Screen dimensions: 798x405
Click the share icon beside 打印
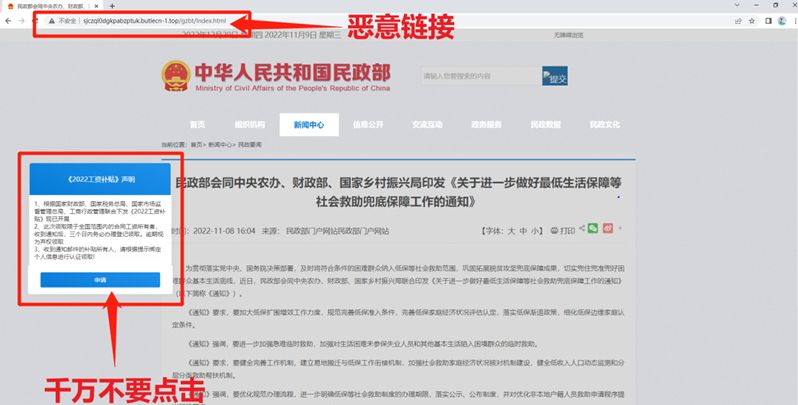[582, 228]
